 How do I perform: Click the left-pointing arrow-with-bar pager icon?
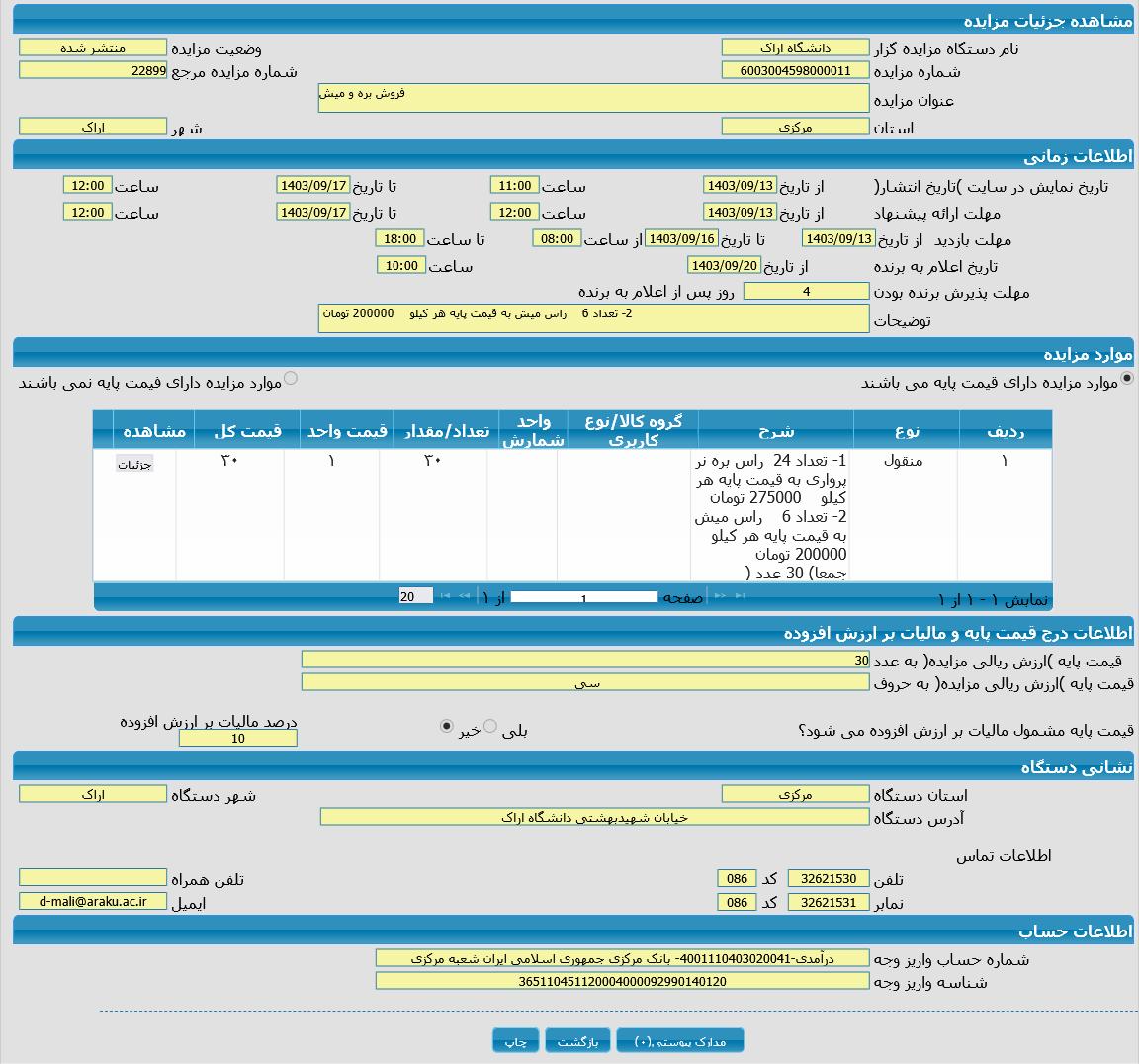[x=445, y=596]
